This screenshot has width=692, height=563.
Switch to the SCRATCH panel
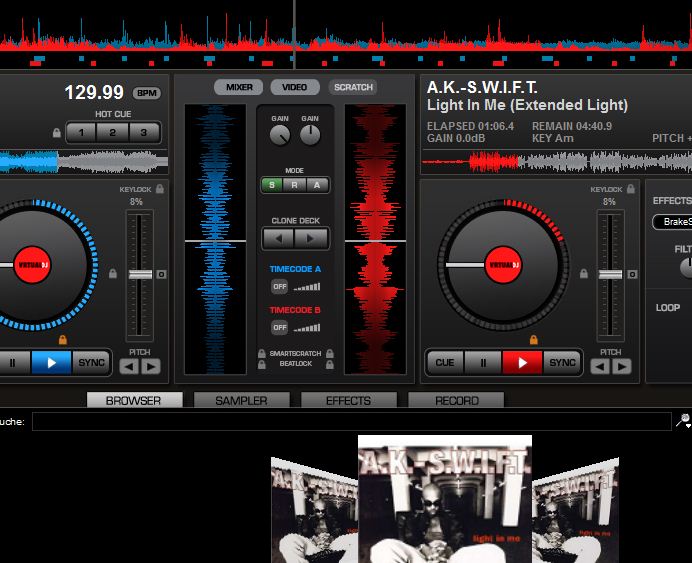pyautogui.click(x=353, y=87)
